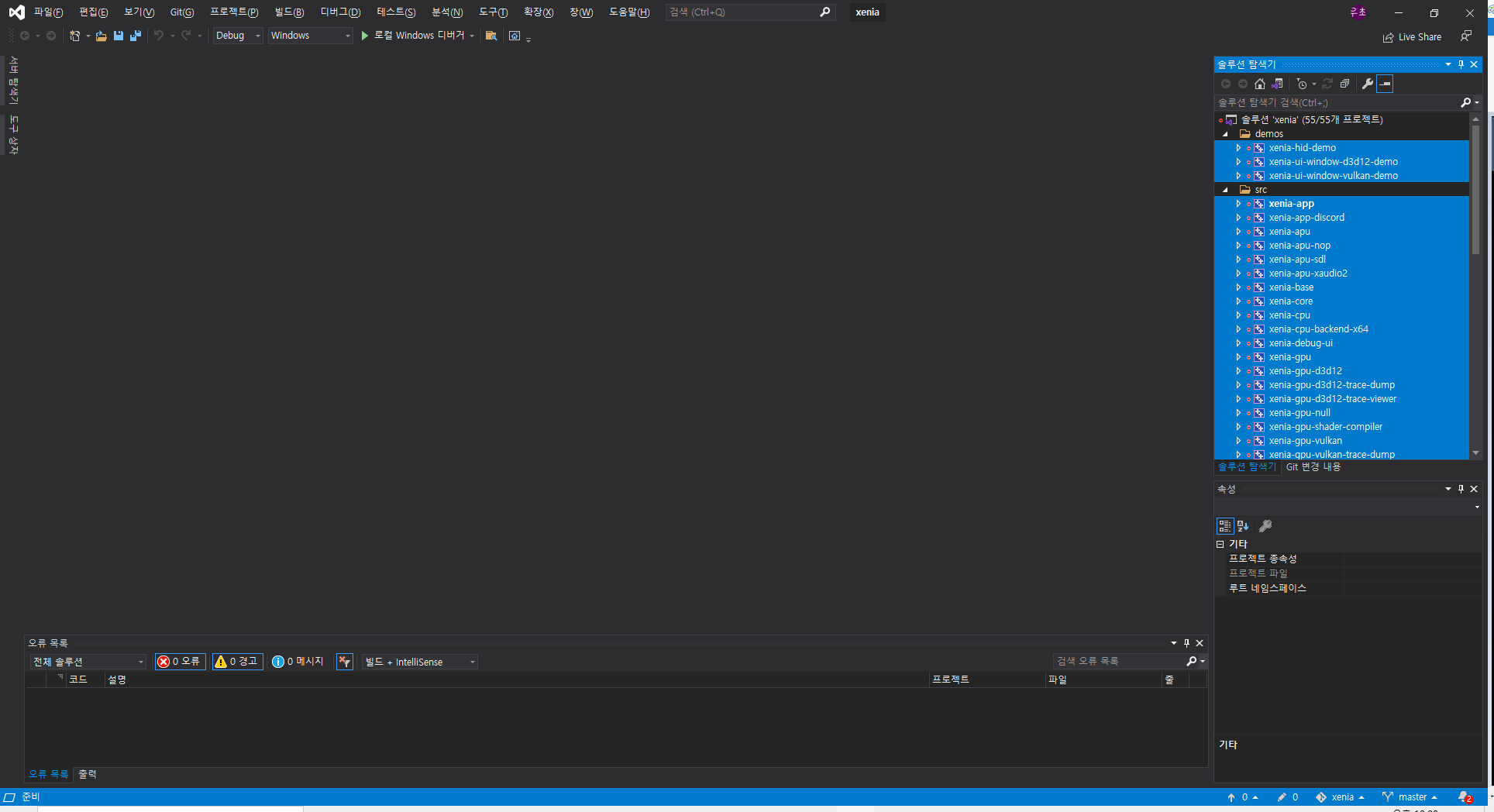Pin the Error List panel
This screenshot has width=1494, height=812.
point(1186,643)
